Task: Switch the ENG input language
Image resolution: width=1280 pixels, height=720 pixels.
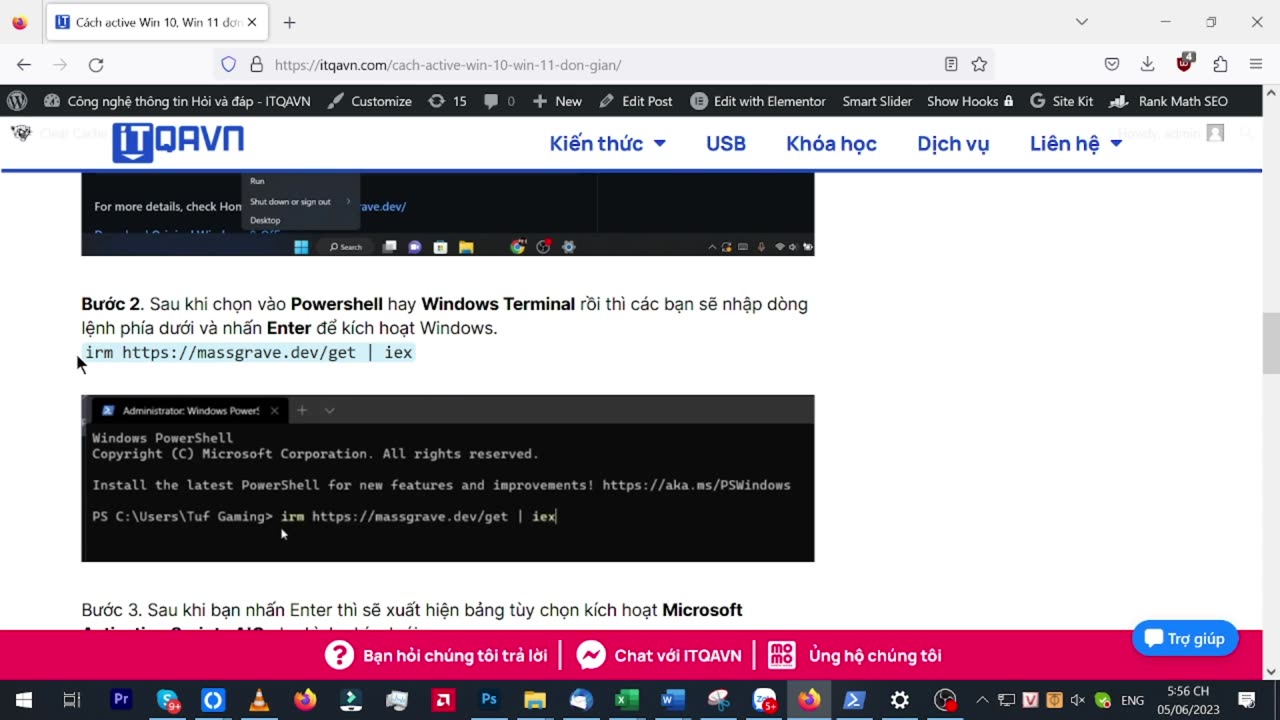Action: 1132,700
